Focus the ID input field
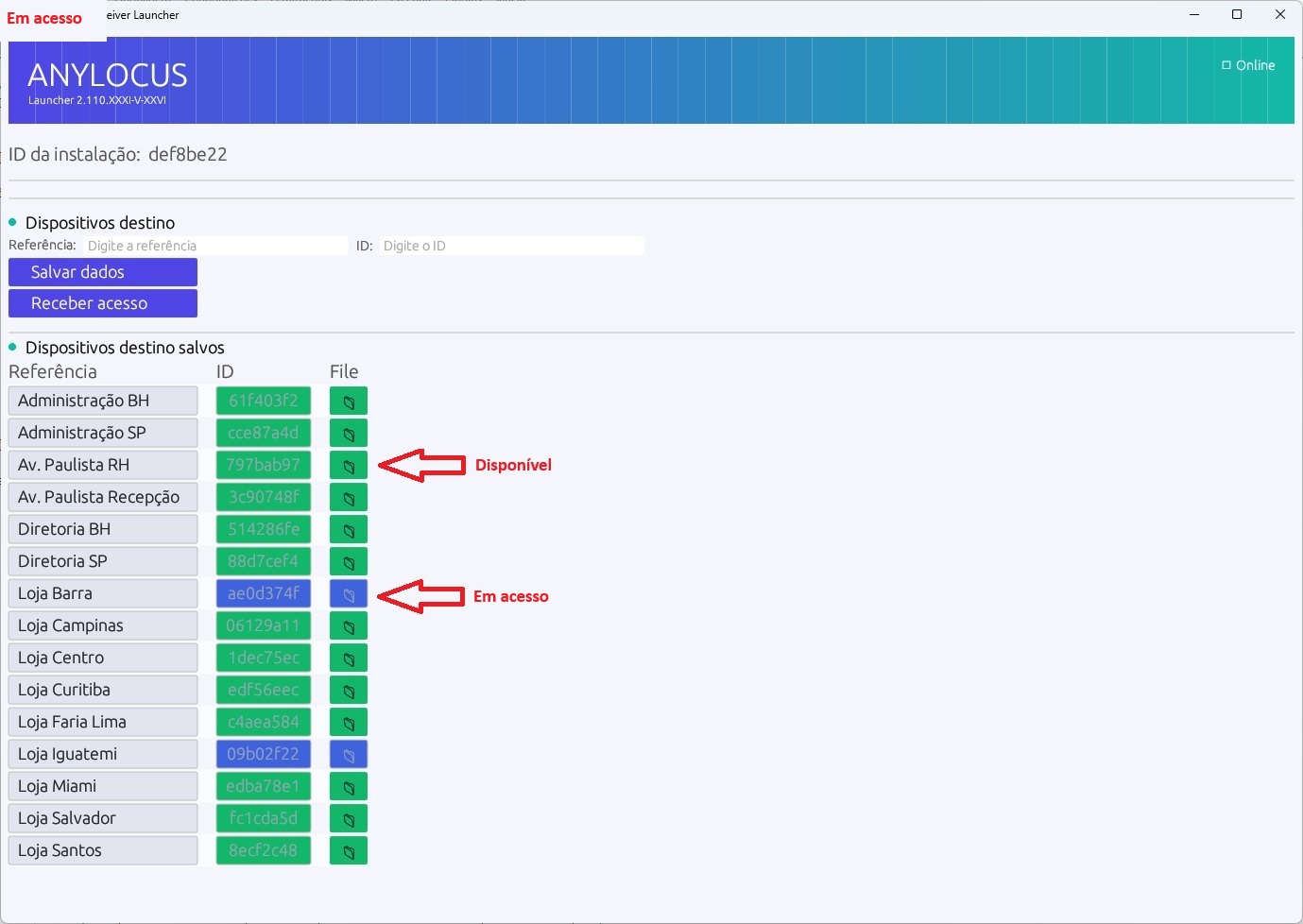This screenshot has height=924, width=1303. coord(511,246)
